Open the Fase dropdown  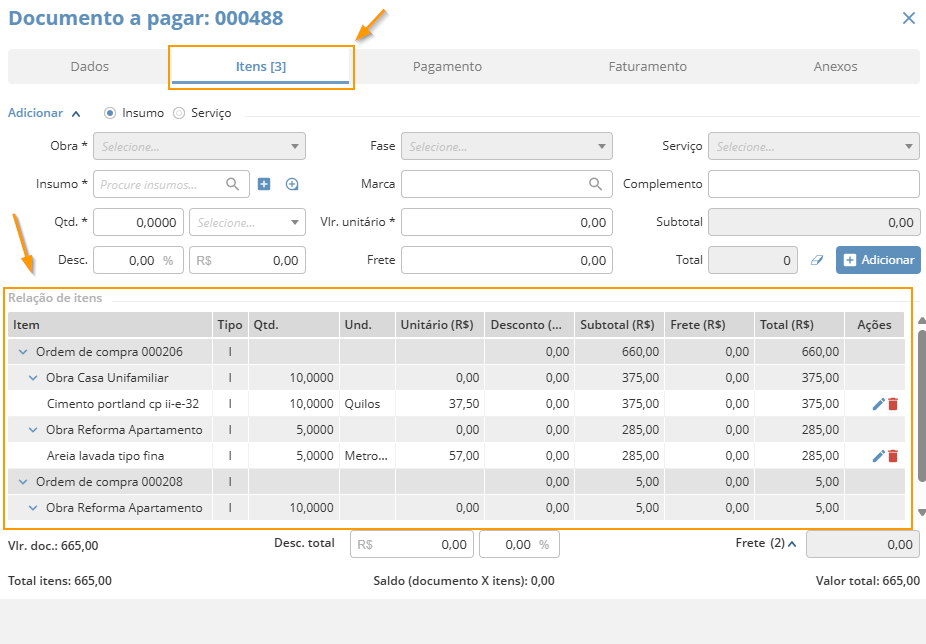tap(506, 146)
